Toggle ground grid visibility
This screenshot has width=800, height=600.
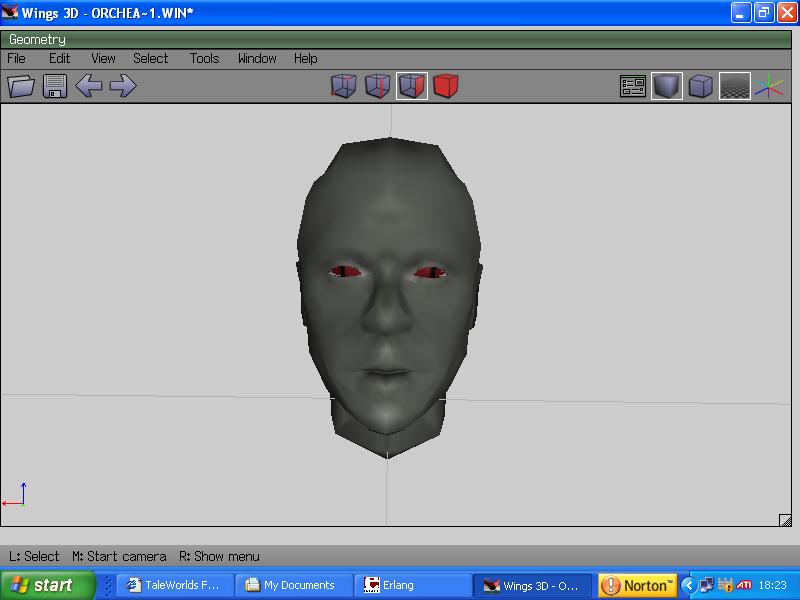pos(735,87)
